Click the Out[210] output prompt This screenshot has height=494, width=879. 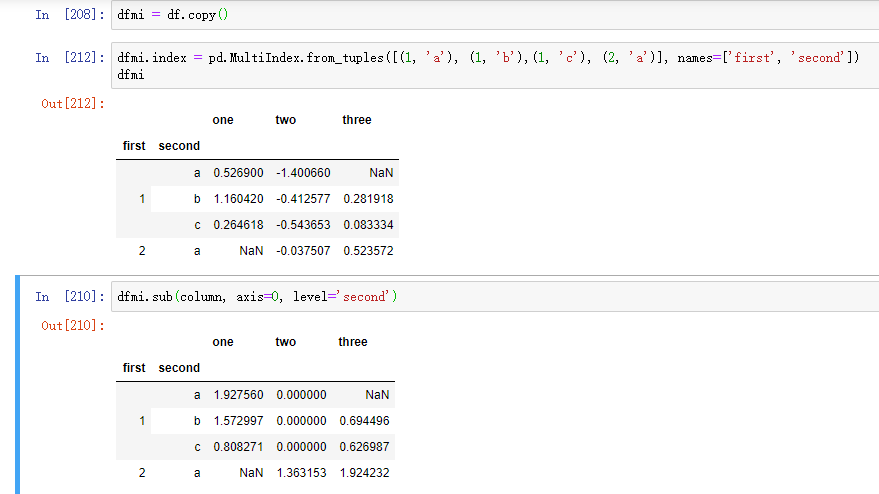pyautogui.click(x=73, y=326)
